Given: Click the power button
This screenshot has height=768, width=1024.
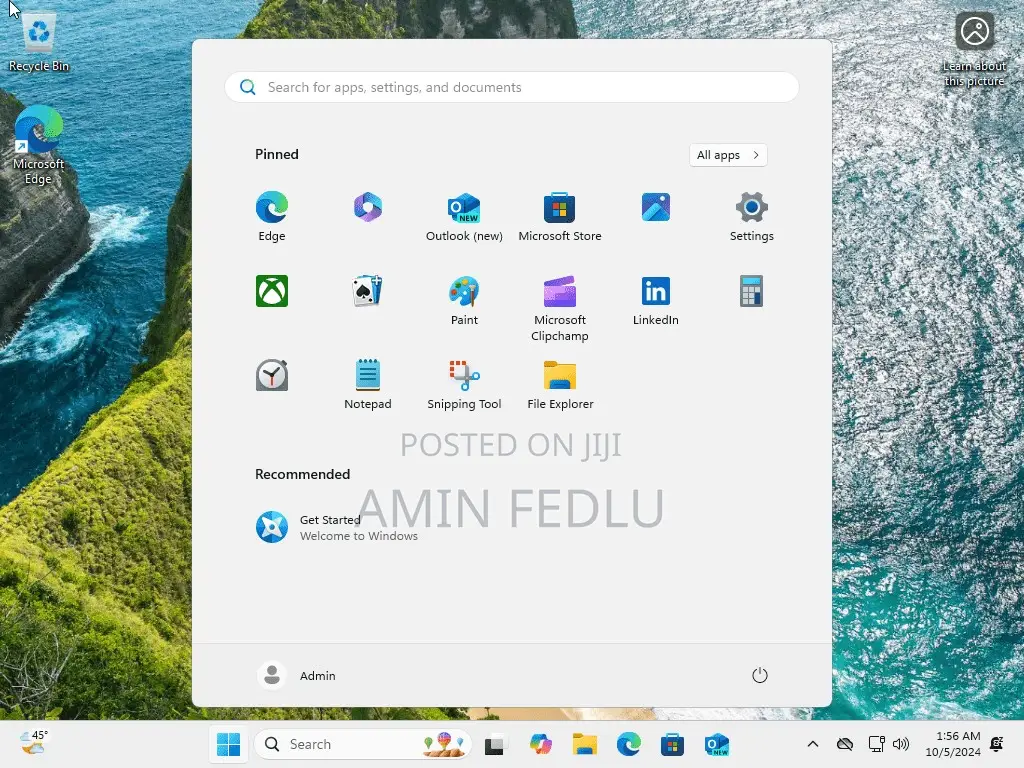Looking at the screenshot, I should 759,675.
